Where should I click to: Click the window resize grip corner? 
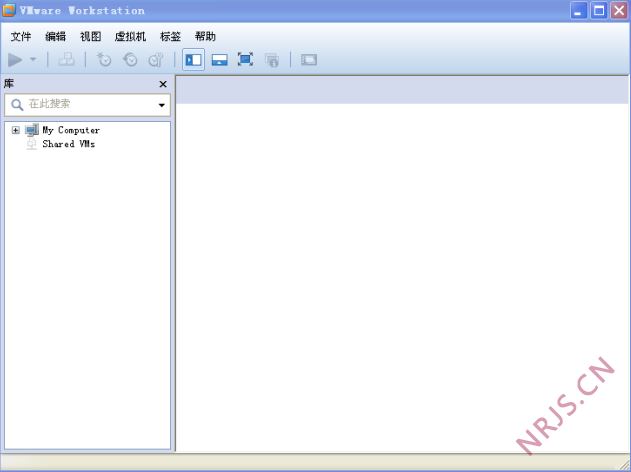tap(624, 464)
